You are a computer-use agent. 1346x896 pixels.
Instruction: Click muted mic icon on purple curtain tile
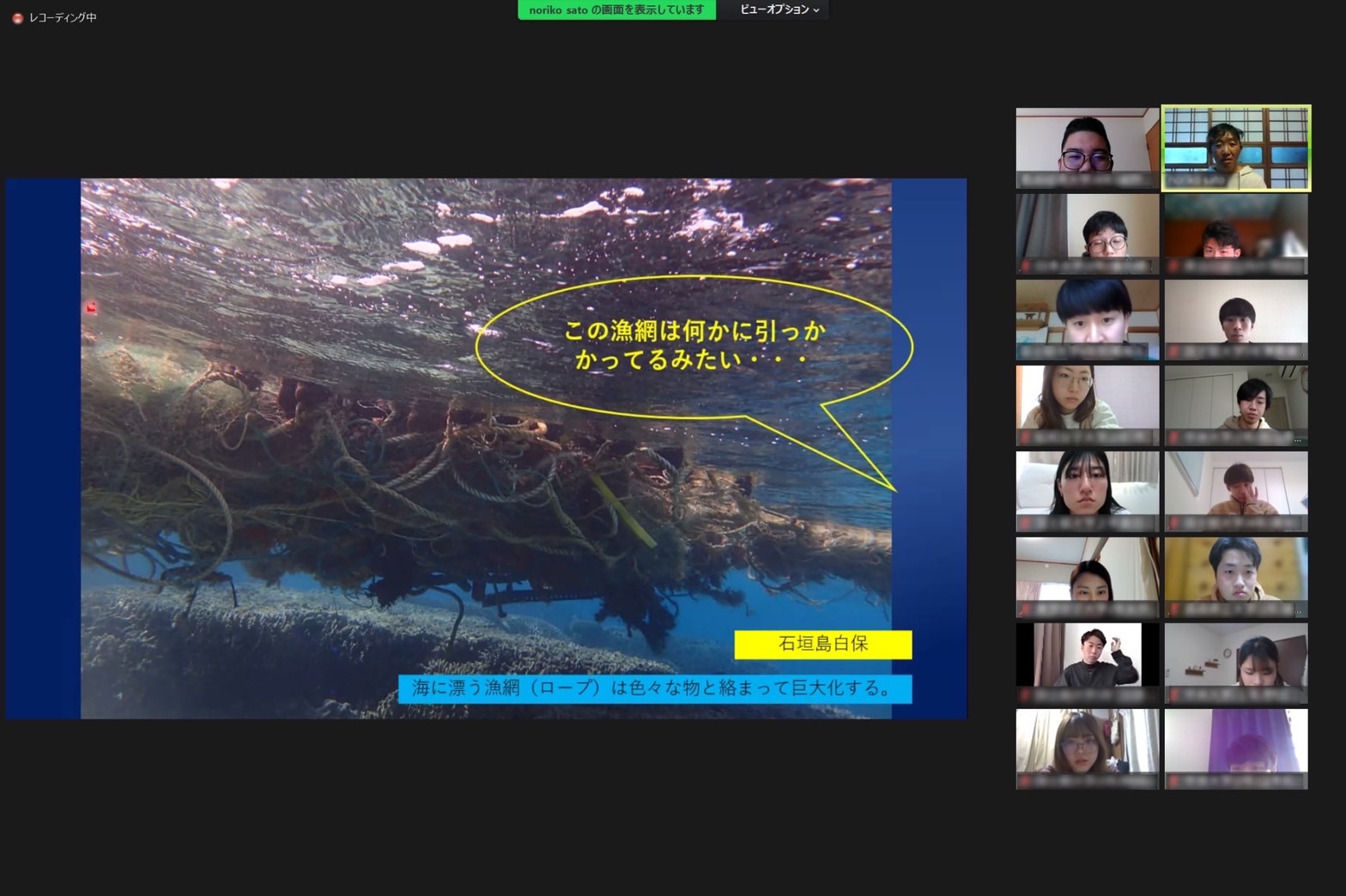pyautogui.click(x=1173, y=782)
